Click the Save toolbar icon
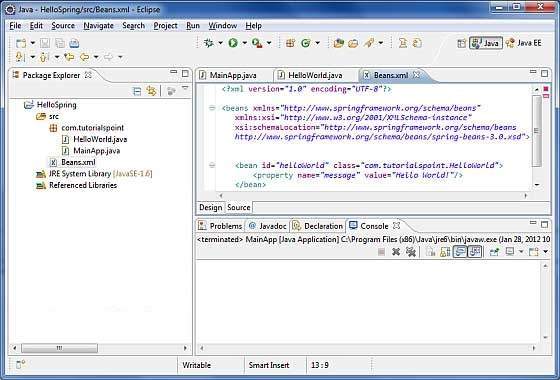560x380 pixels. pyautogui.click(x=45, y=43)
